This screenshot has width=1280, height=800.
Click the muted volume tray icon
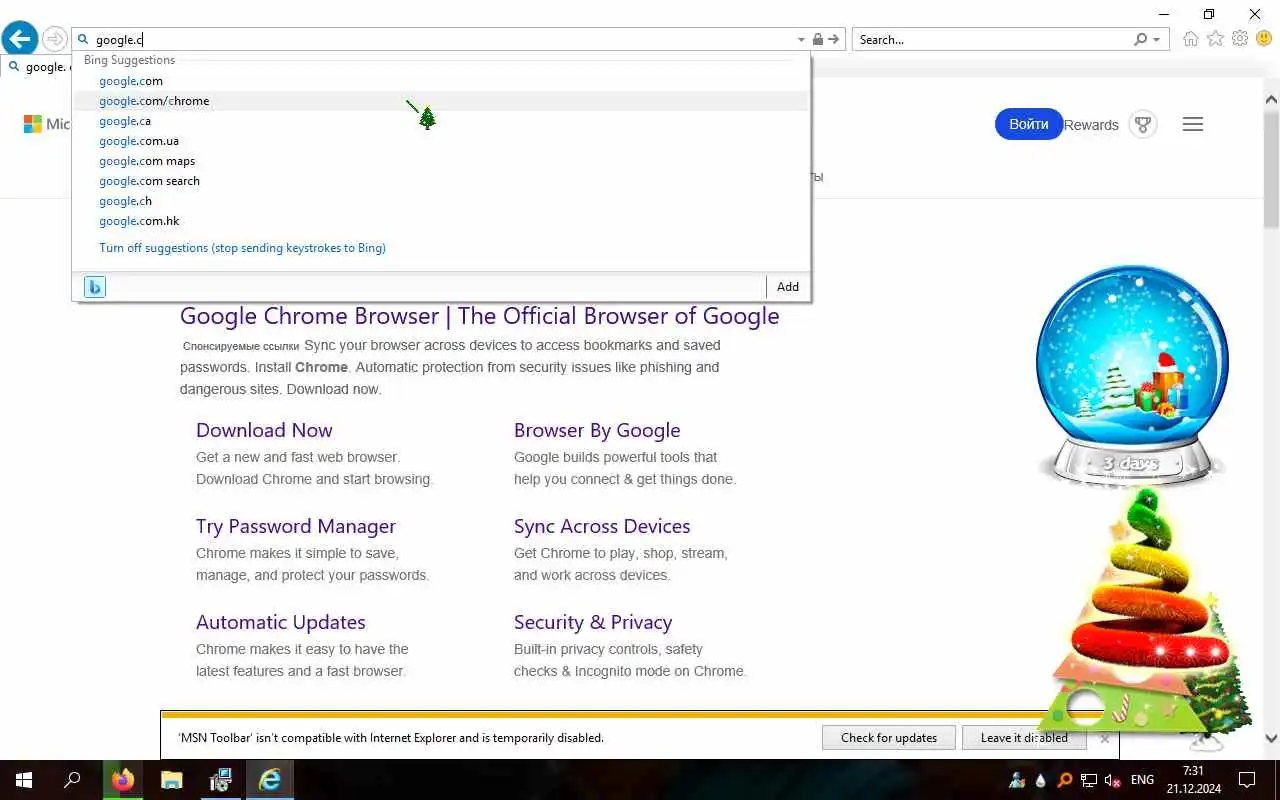tap(1112, 780)
